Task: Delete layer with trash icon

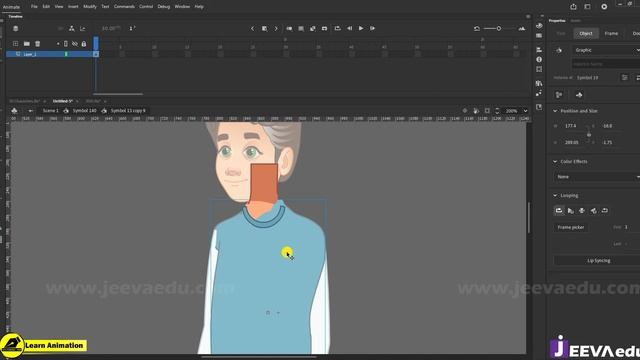Action: 38,44
